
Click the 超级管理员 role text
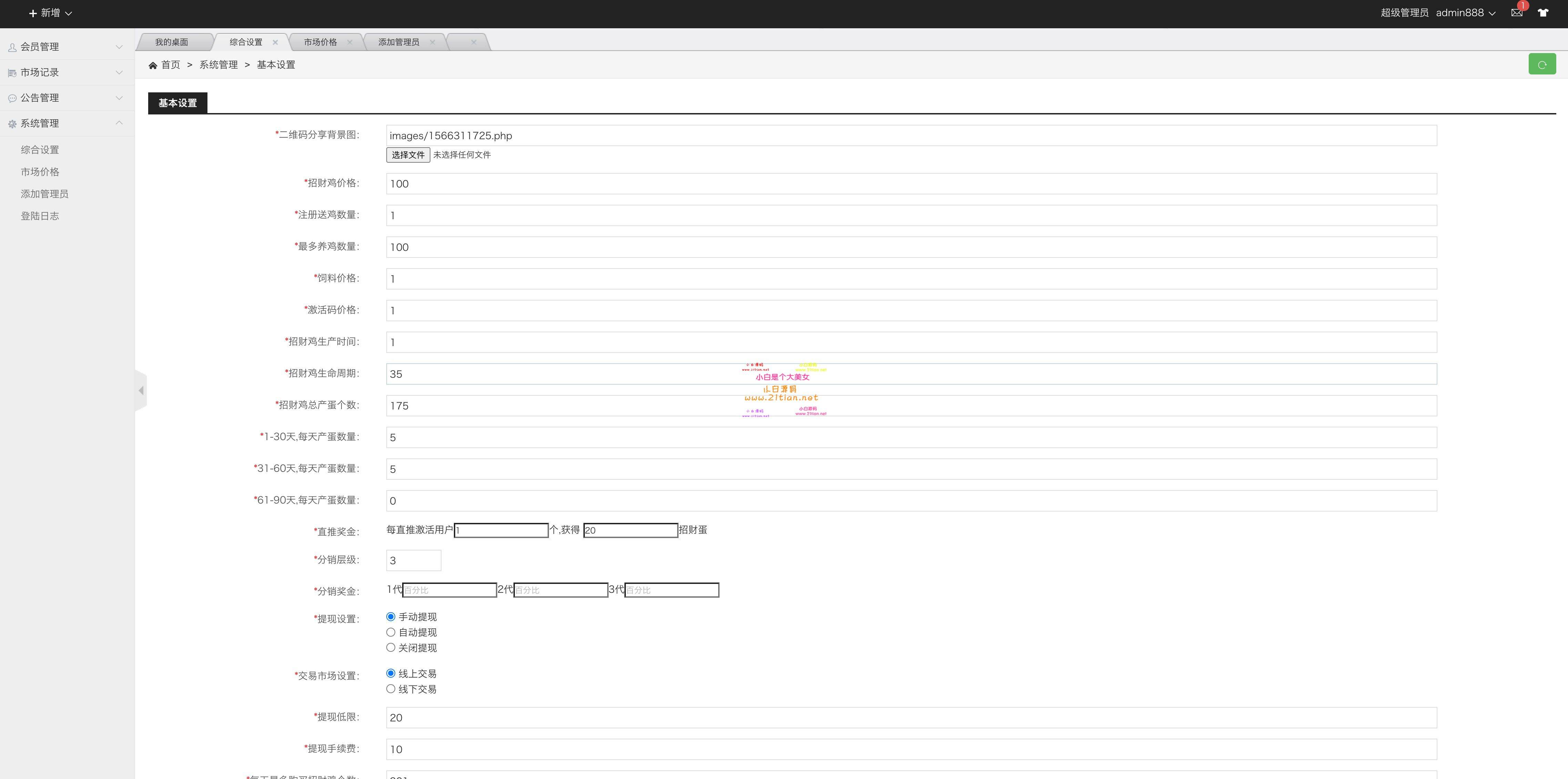coord(1404,13)
